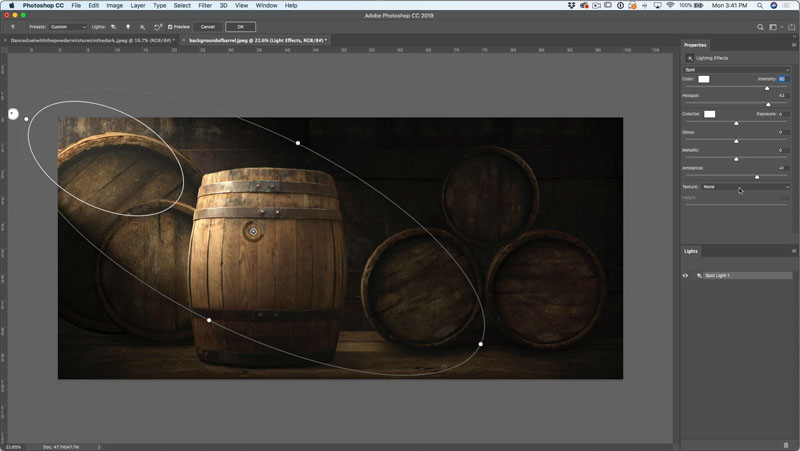The width and height of the screenshot is (800, 451).
Task: Expand the status bar info arrow
Action: 99,447
